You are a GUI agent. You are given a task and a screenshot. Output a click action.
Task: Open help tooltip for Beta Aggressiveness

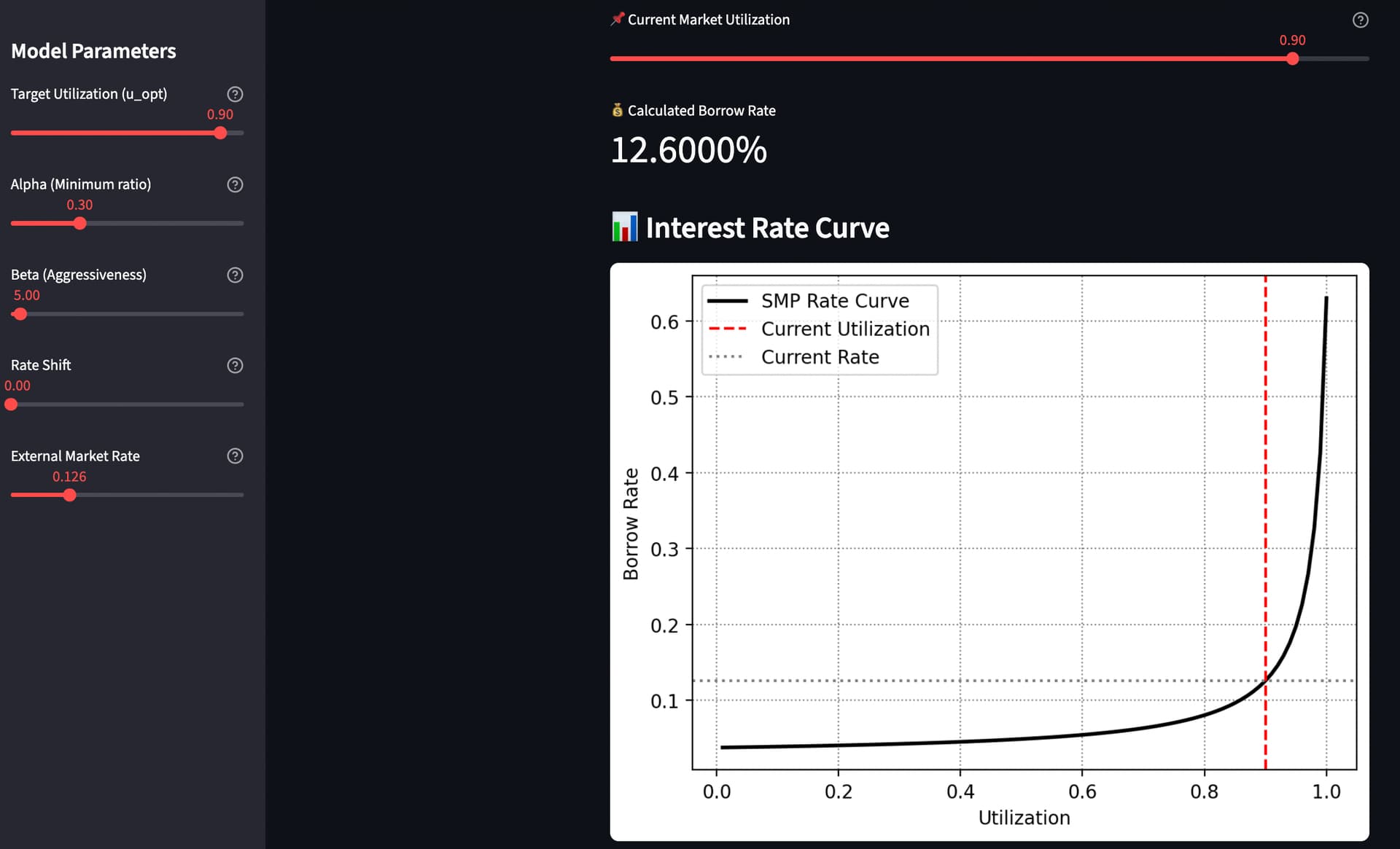(x=235, y=275)
